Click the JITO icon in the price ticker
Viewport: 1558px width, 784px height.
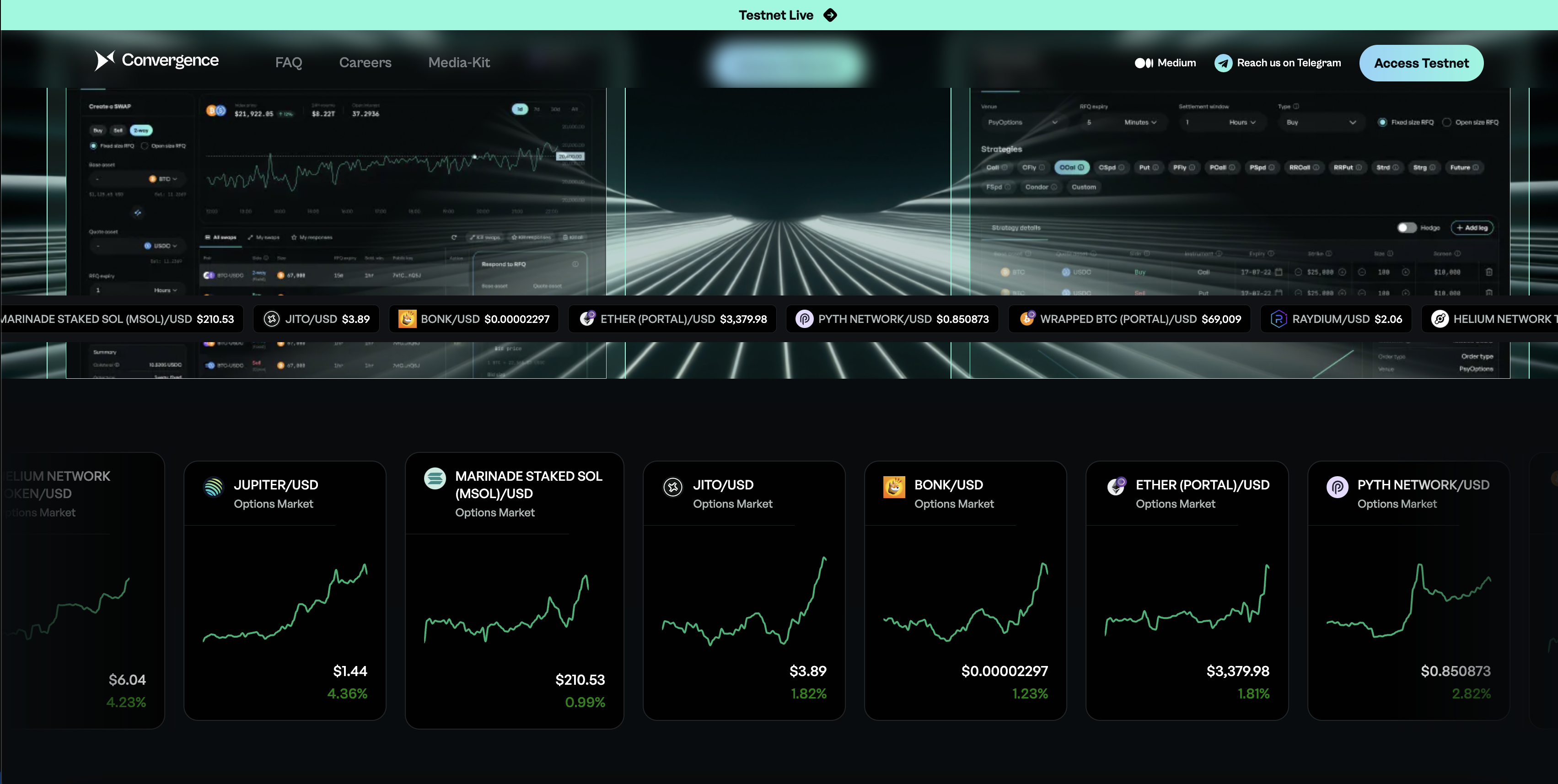272,319
